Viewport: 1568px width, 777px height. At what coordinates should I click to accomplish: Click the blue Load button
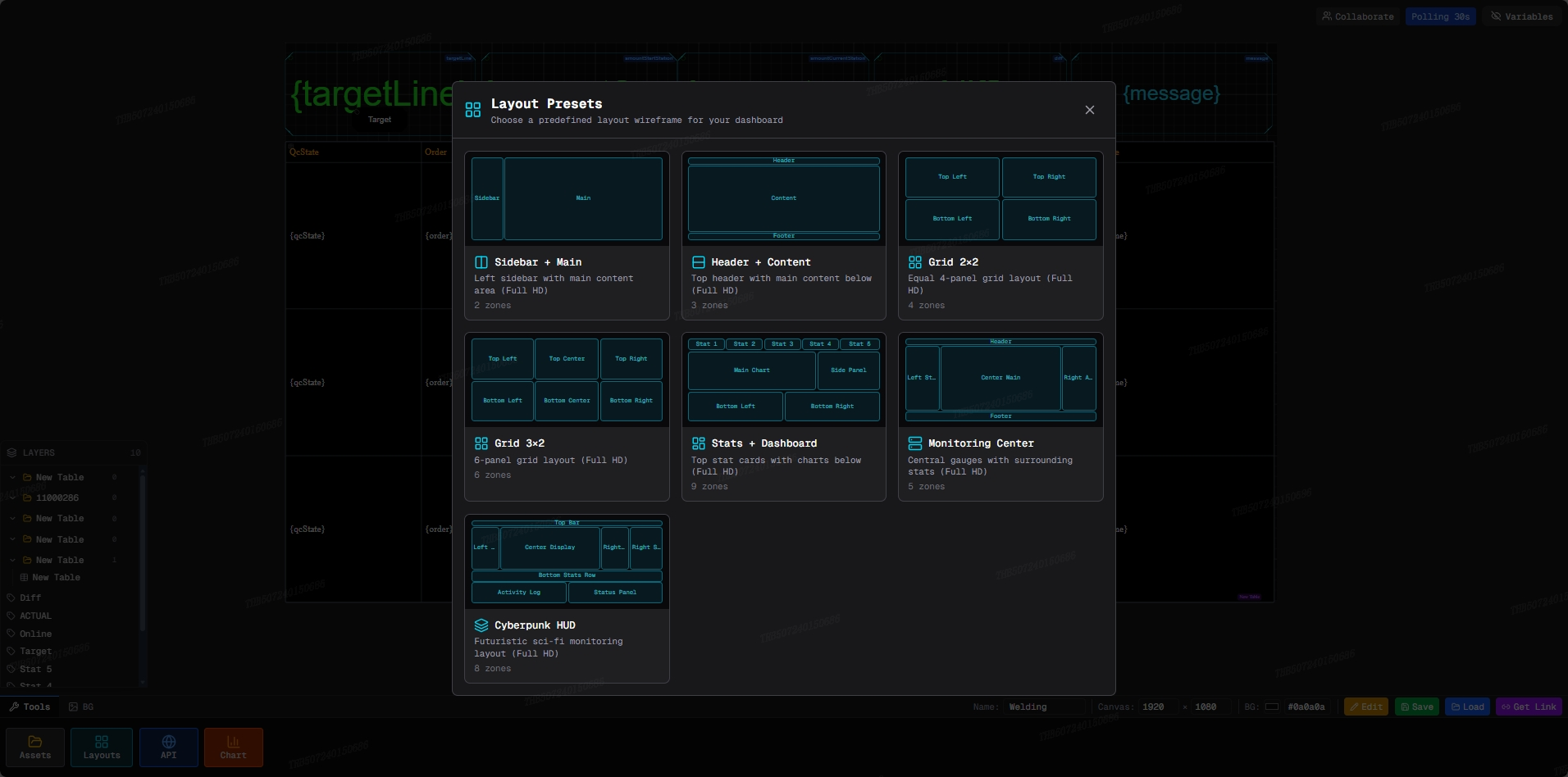click(1468, 707)
